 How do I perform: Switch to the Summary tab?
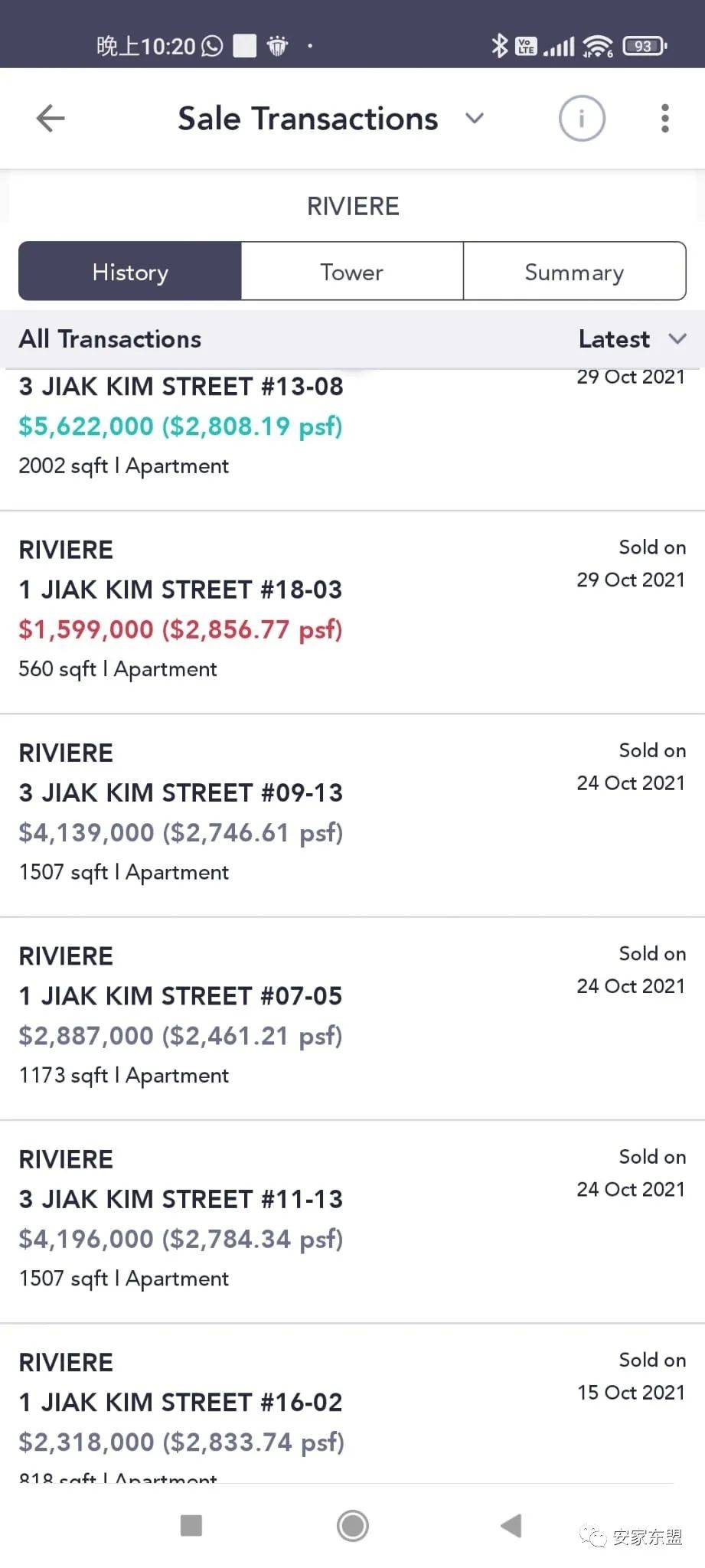pos(574,272)
